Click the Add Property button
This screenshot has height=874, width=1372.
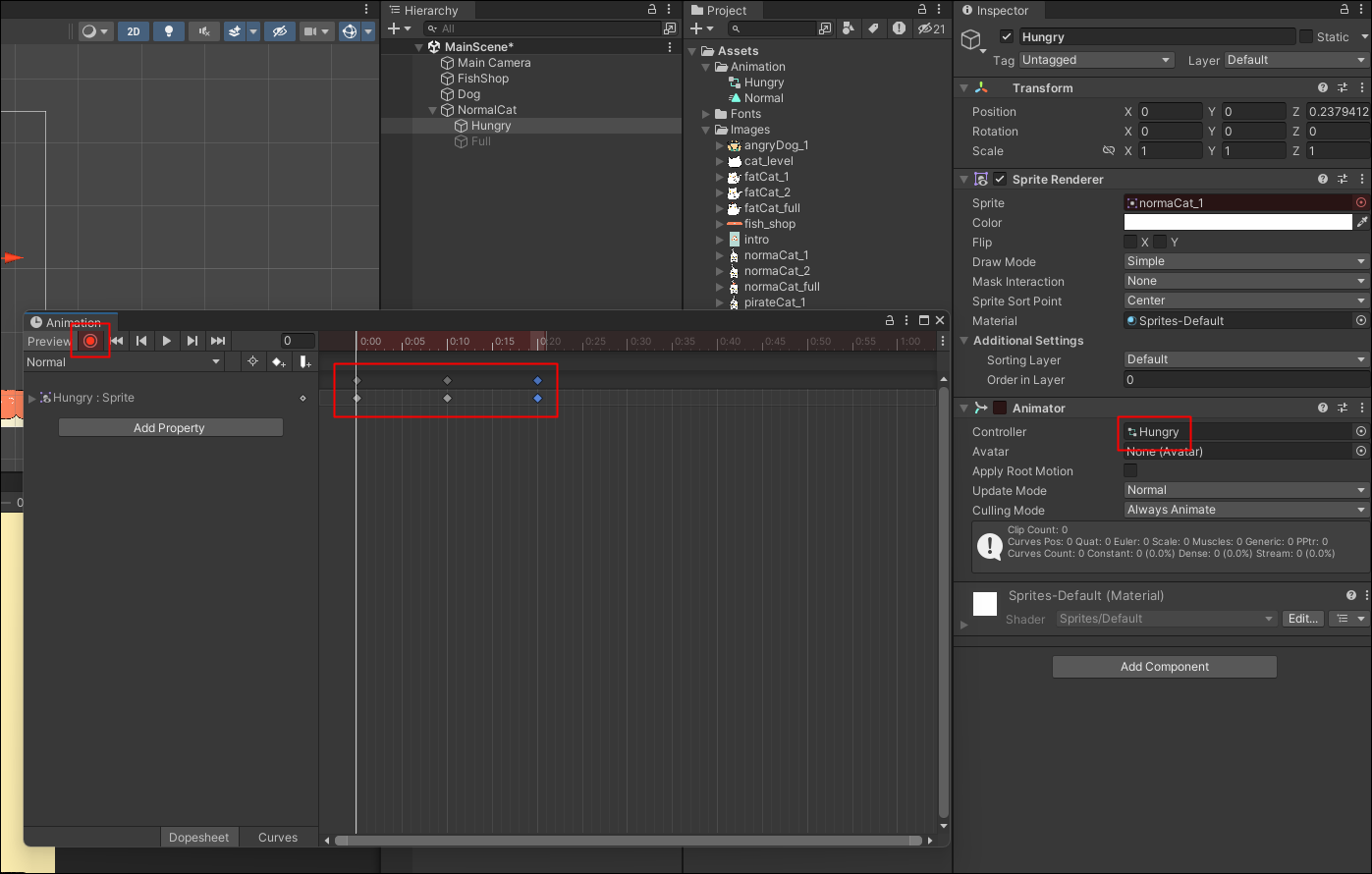[x=170, y=428]
